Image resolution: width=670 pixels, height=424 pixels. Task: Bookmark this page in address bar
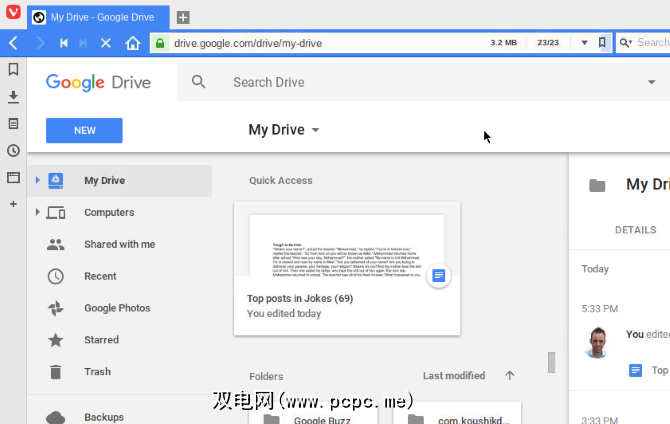(602, 42)
